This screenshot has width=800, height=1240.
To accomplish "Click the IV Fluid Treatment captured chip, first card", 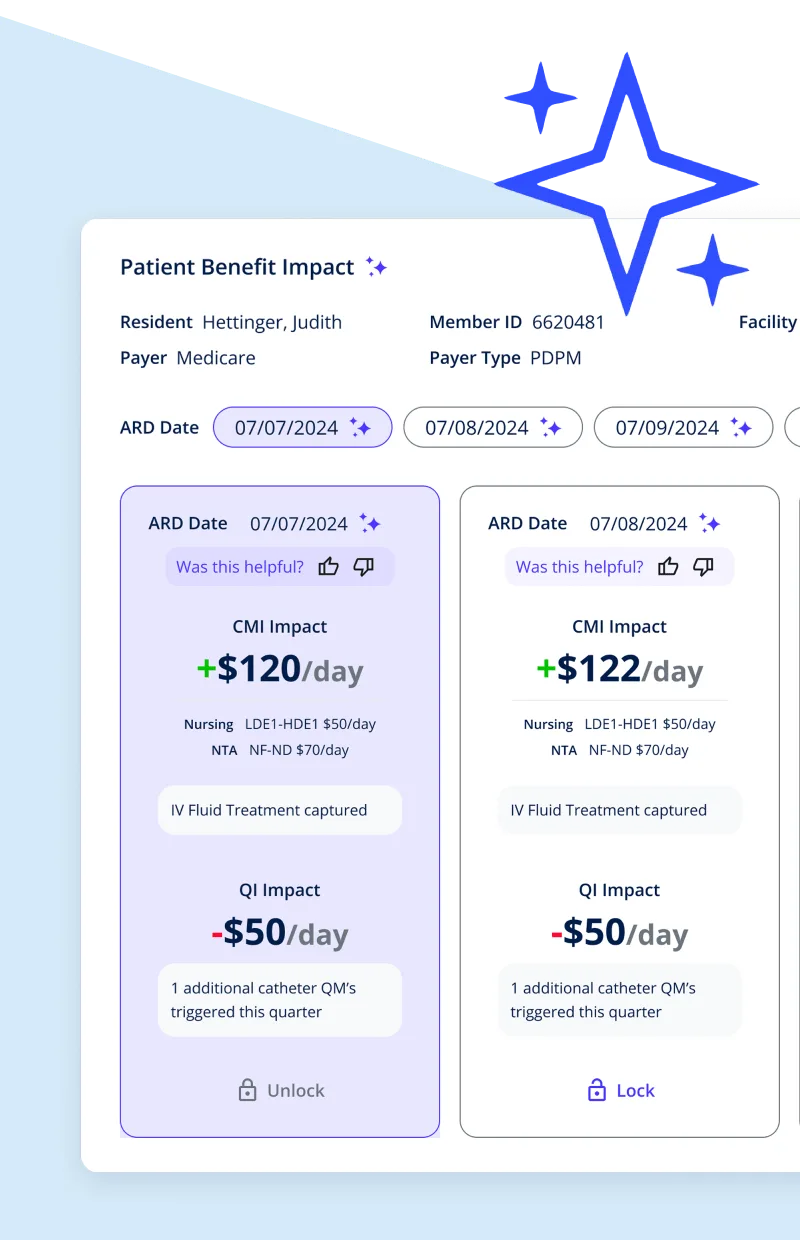I will tap(280, 810).
